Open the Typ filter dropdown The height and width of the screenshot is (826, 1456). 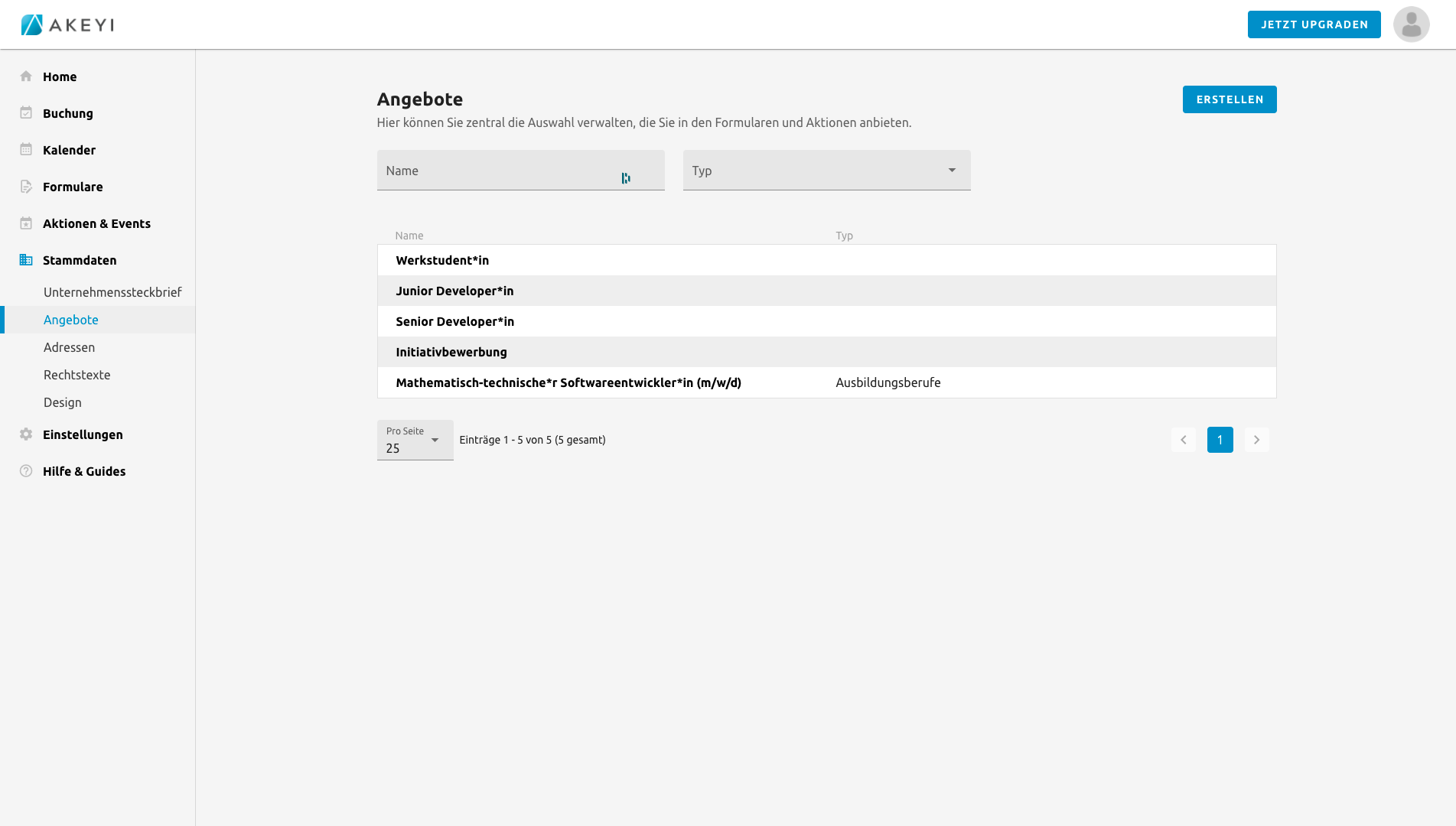[826, 171]
